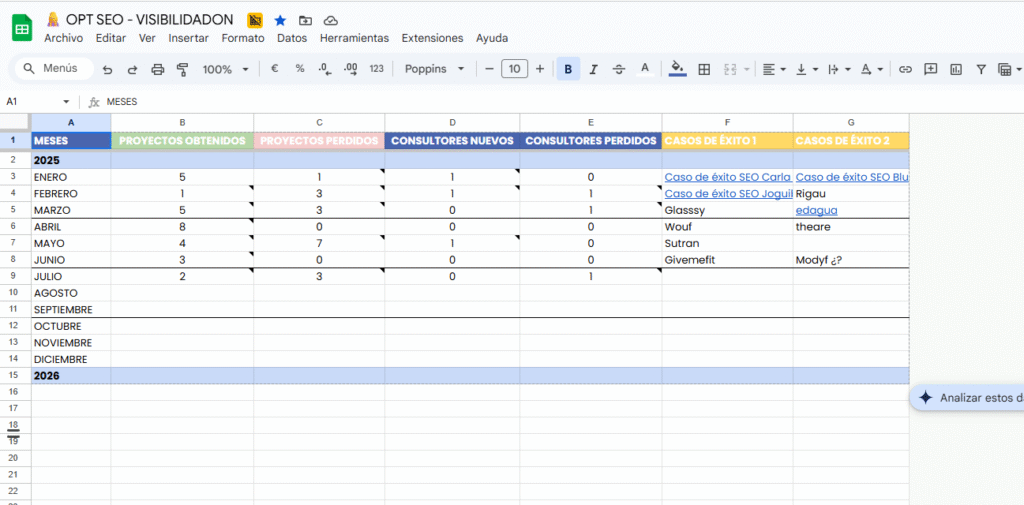Open the Poppins font dropdown

coord(435,69)
